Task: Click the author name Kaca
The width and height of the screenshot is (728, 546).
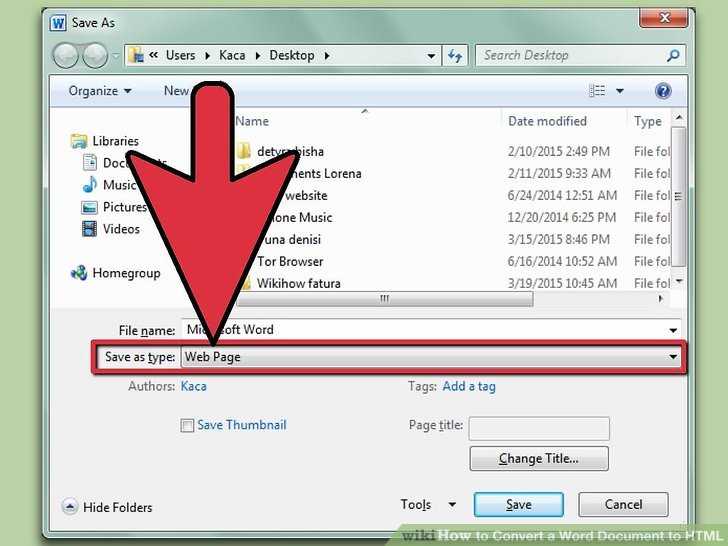Action: (x=194, y=386)
